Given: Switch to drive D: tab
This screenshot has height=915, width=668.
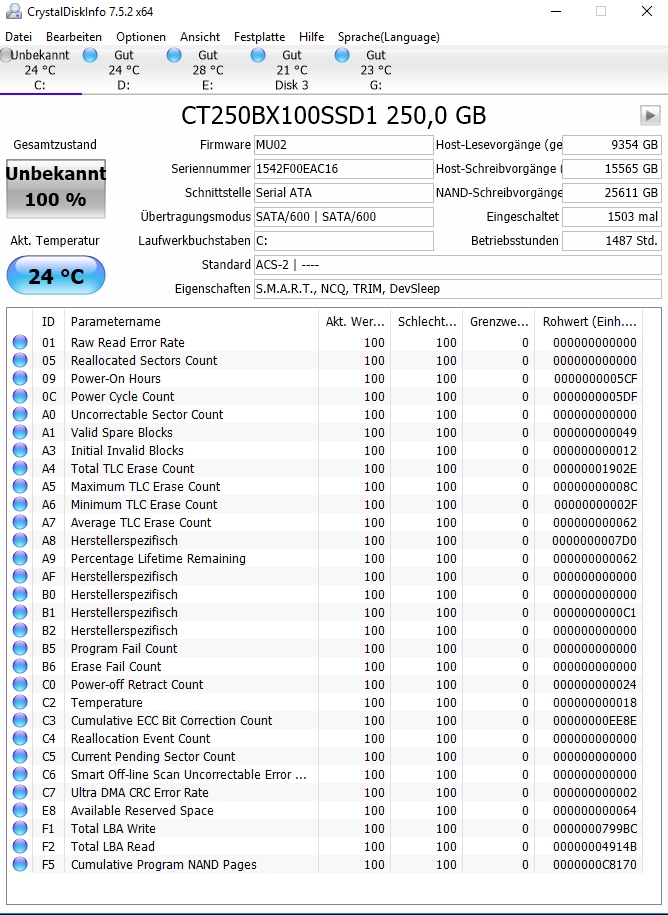Looking at the screenshot, I should pyautogui.click(x=124, y=70).
